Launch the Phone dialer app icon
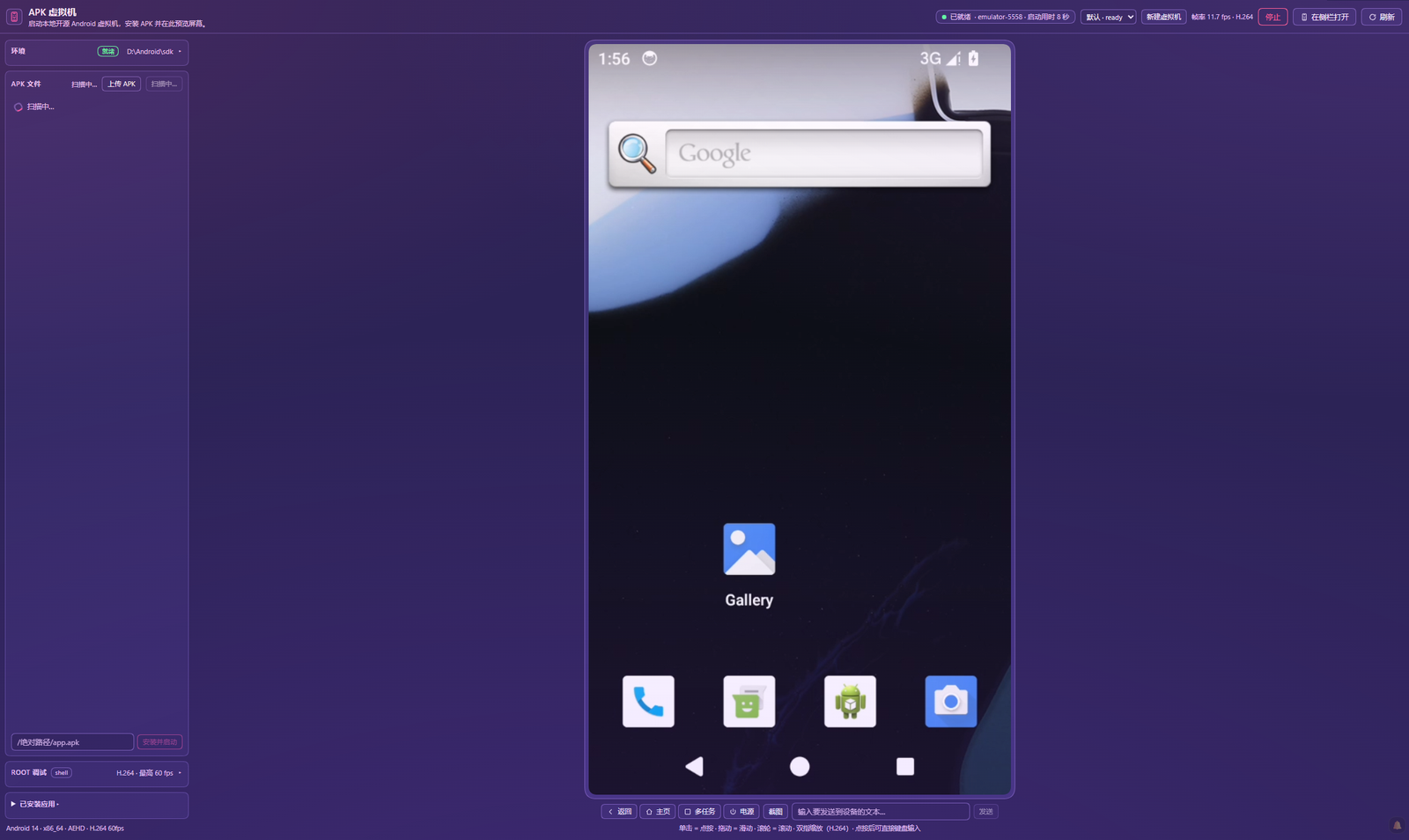This screenshot has width=1409, height=840. [648, 702]
